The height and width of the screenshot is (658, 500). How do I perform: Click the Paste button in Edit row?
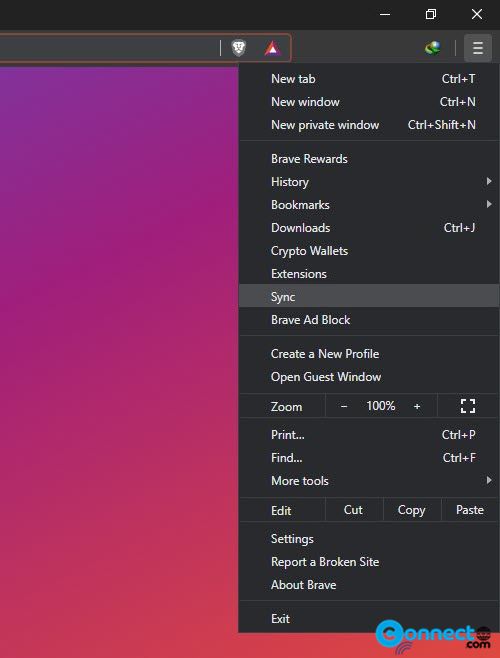470,510
